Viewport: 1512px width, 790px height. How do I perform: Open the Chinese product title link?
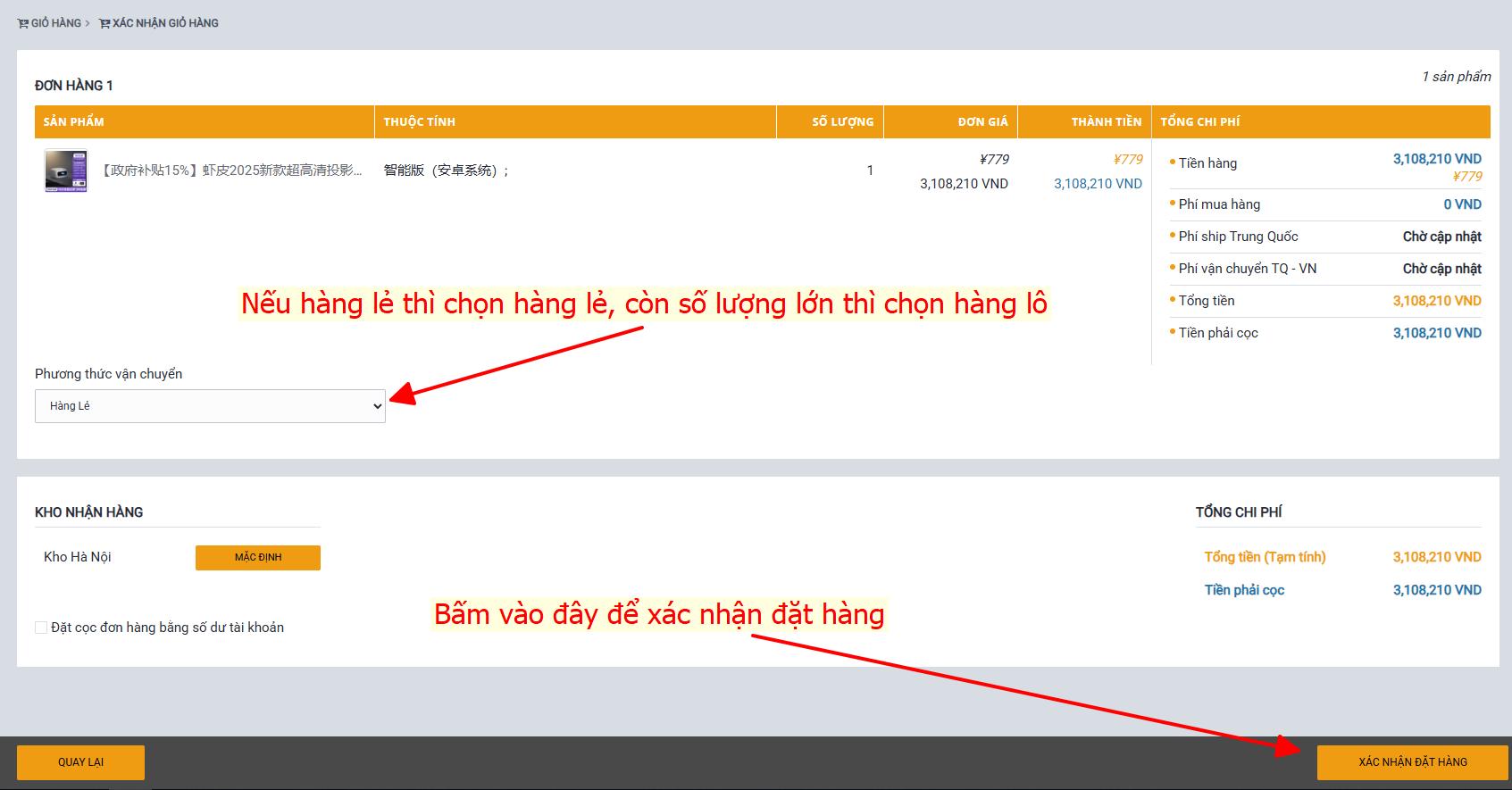pyautogui.click(x=230, y=170)
